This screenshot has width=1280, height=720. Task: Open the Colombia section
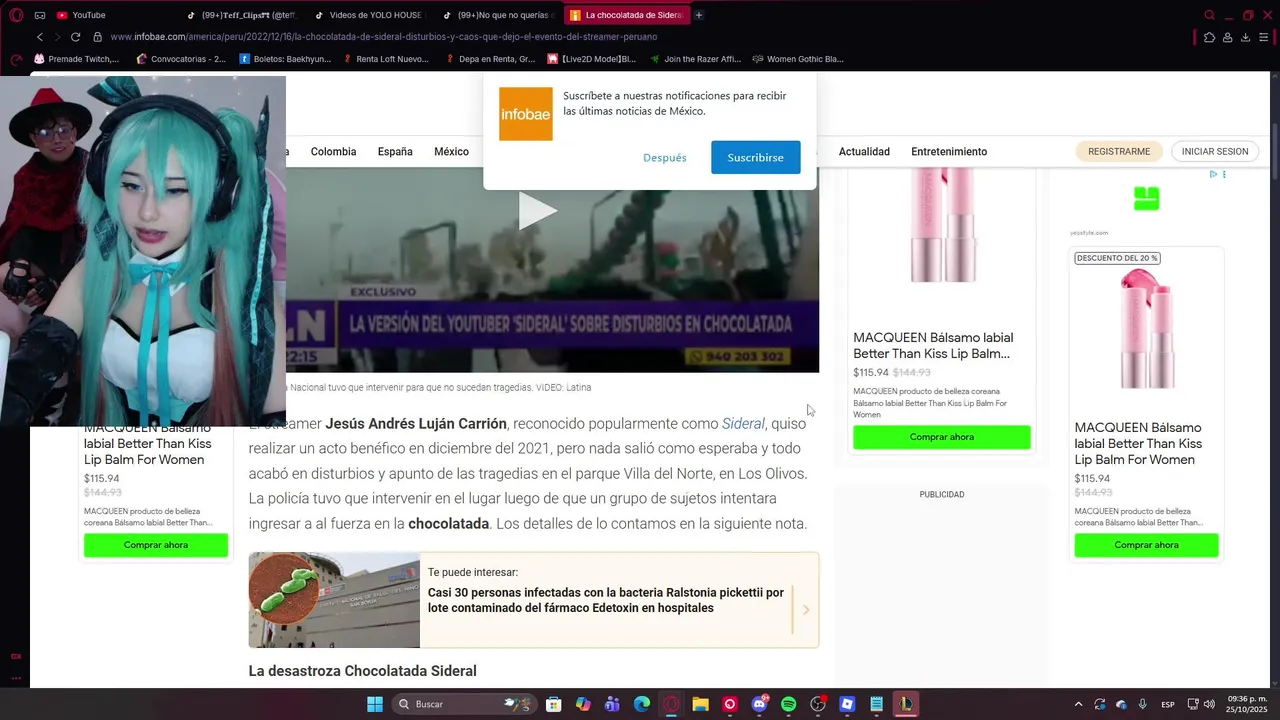tap(333, 152)
